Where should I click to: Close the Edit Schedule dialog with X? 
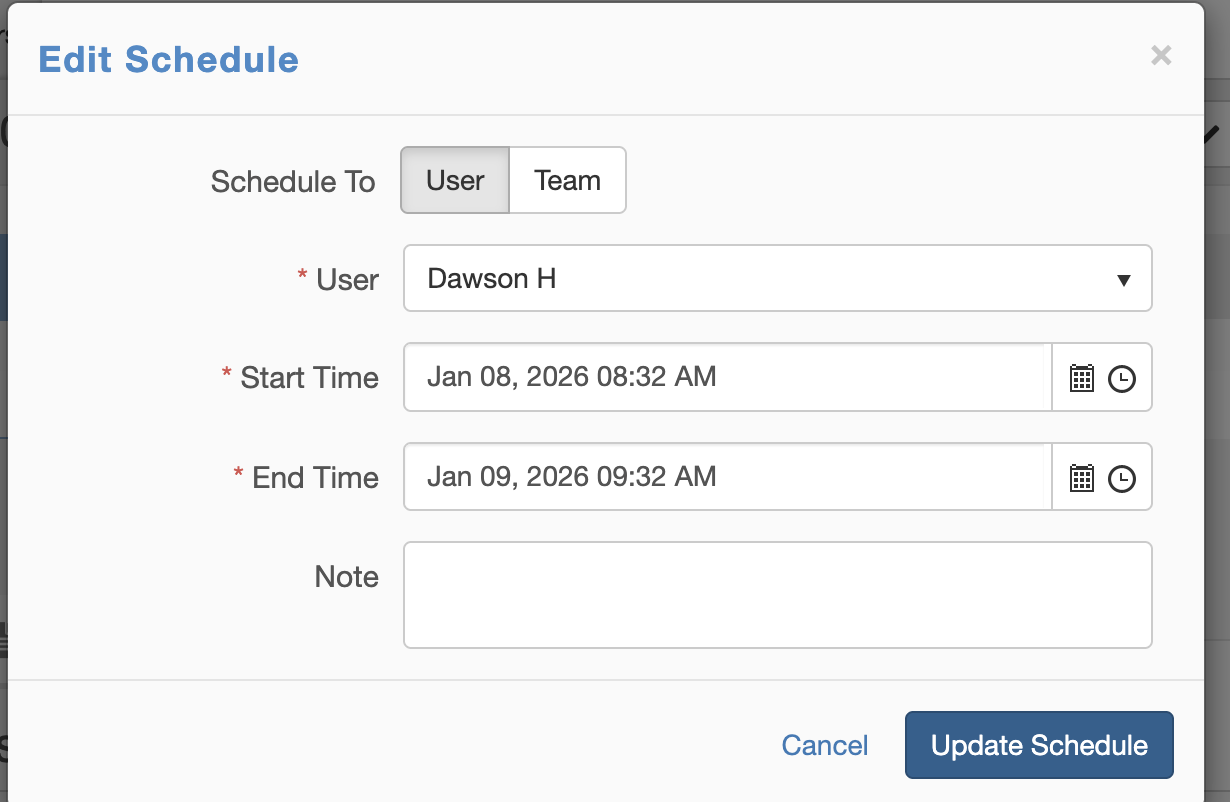click(x=1160, y=56)
